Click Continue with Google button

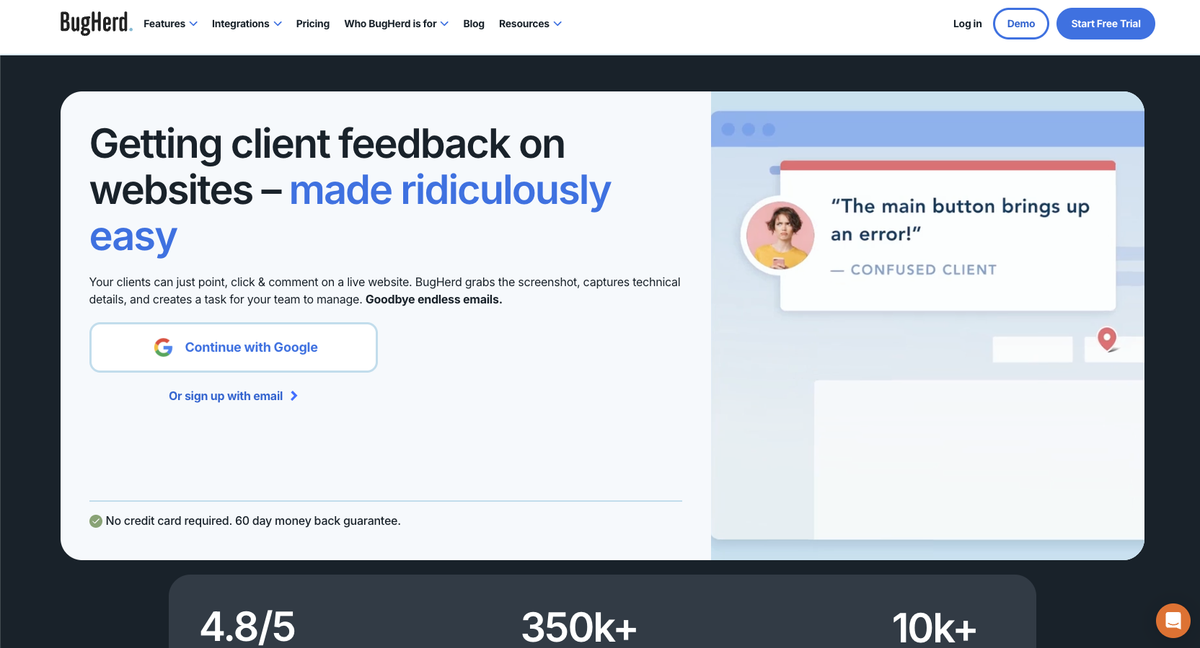[x=233, y=347]
